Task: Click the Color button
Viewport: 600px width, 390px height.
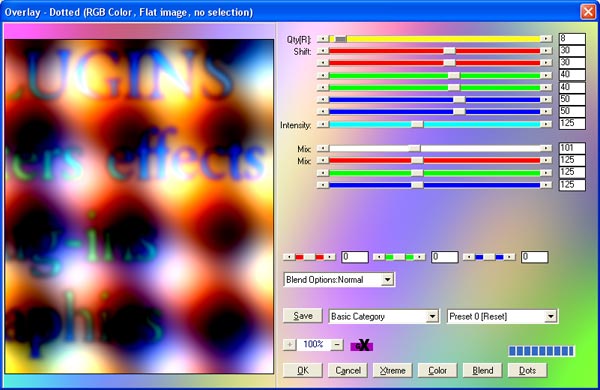Action: click(x=437, y=370)
